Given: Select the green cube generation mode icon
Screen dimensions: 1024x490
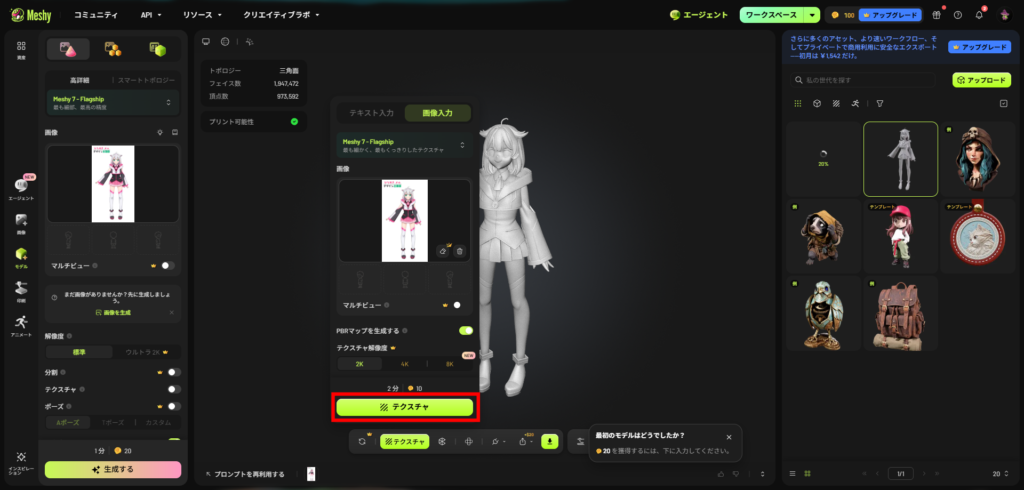Looking at the screenshot, I should pyautogui.click(x=157, y=49).
